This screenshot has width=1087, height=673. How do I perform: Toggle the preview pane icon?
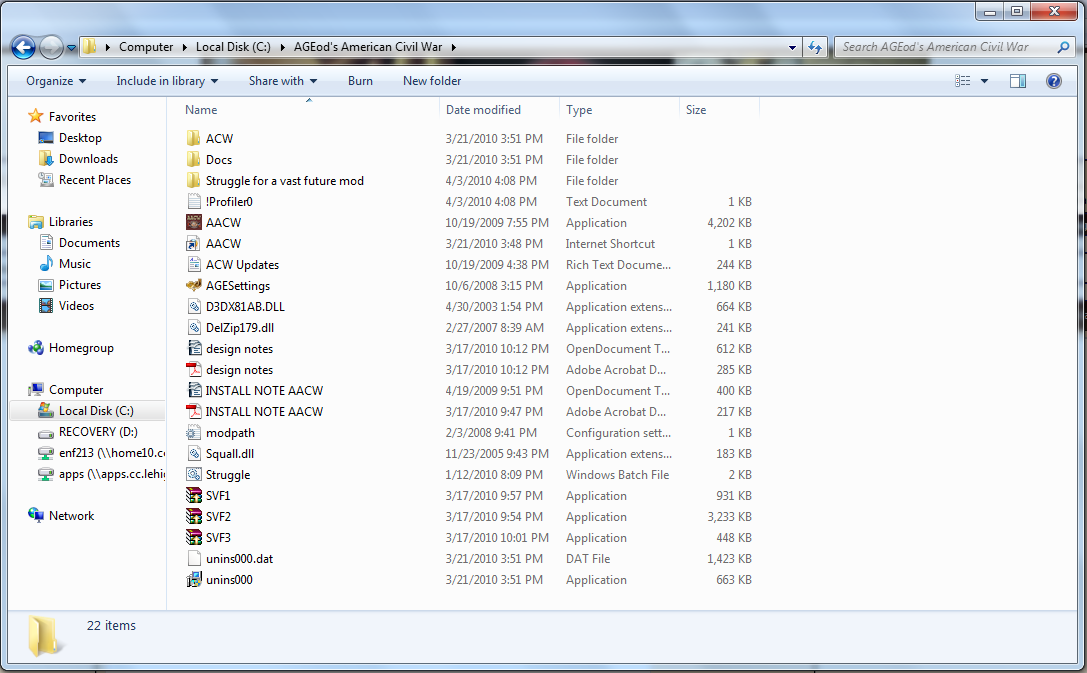(1017, 81)
